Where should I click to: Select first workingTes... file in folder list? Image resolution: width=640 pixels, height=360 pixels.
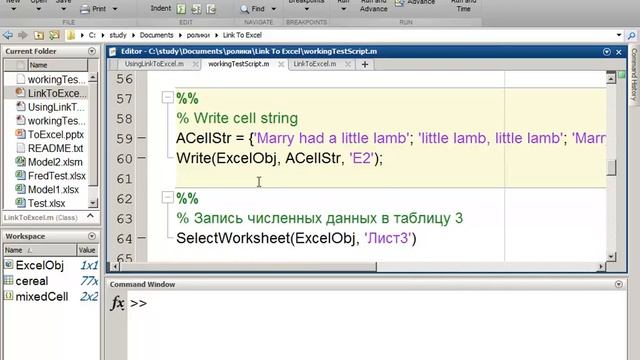(x=51, y=79)
